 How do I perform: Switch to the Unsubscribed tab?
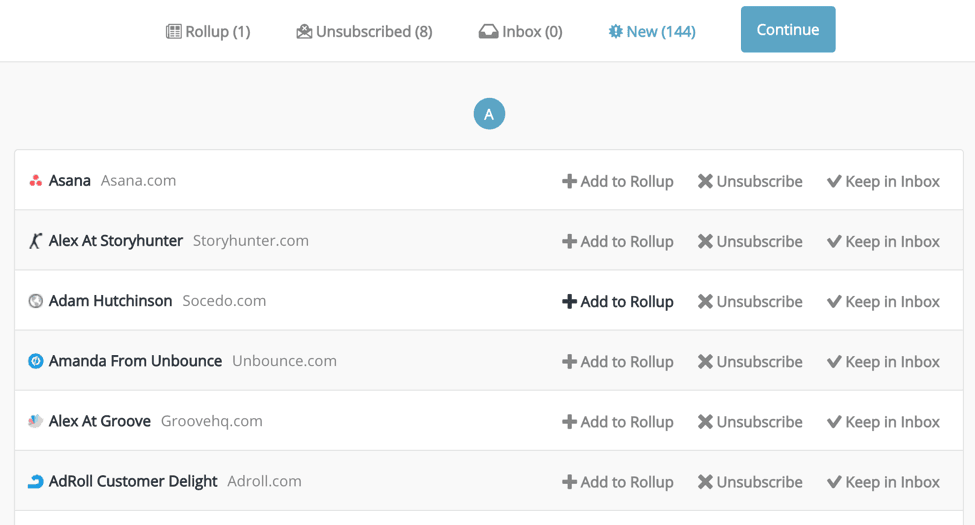[x=364, y=32]
